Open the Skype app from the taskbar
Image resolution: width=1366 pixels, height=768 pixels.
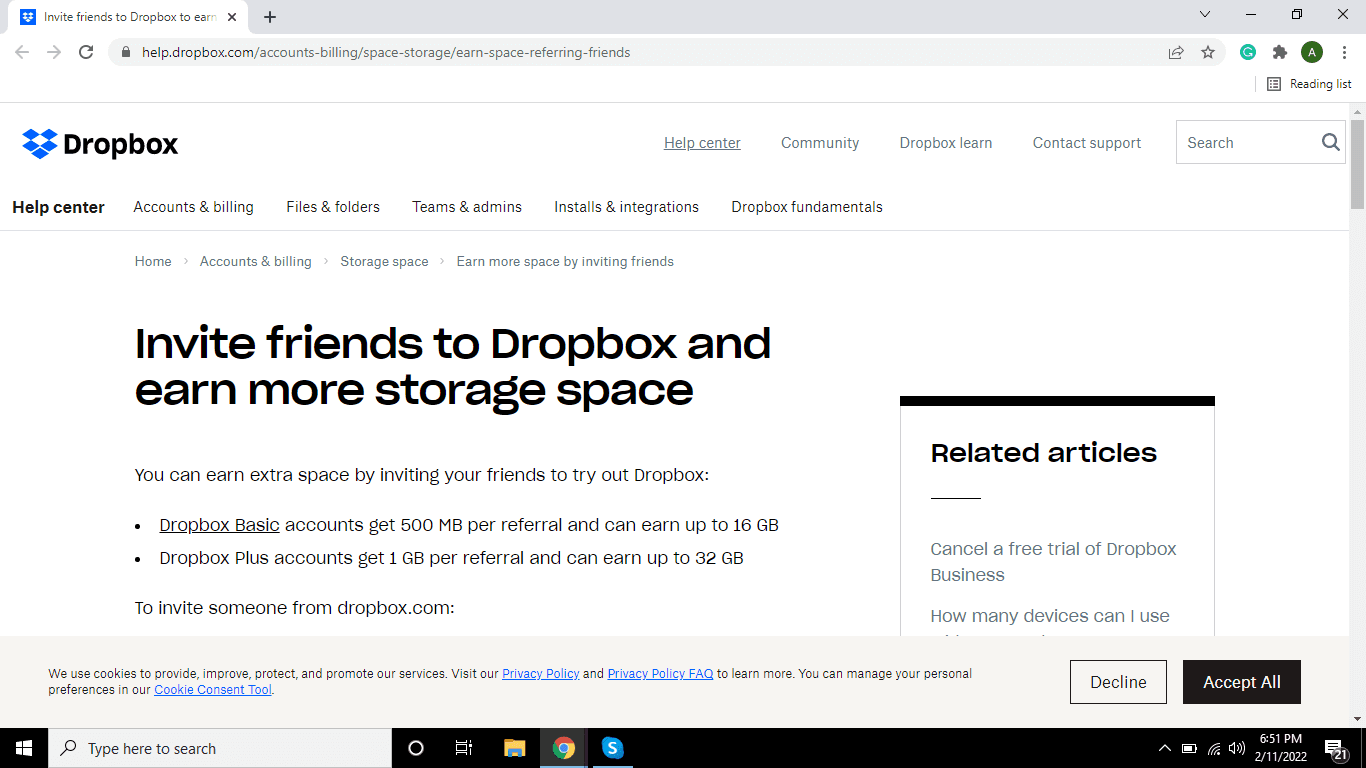(x=612, y=747)
